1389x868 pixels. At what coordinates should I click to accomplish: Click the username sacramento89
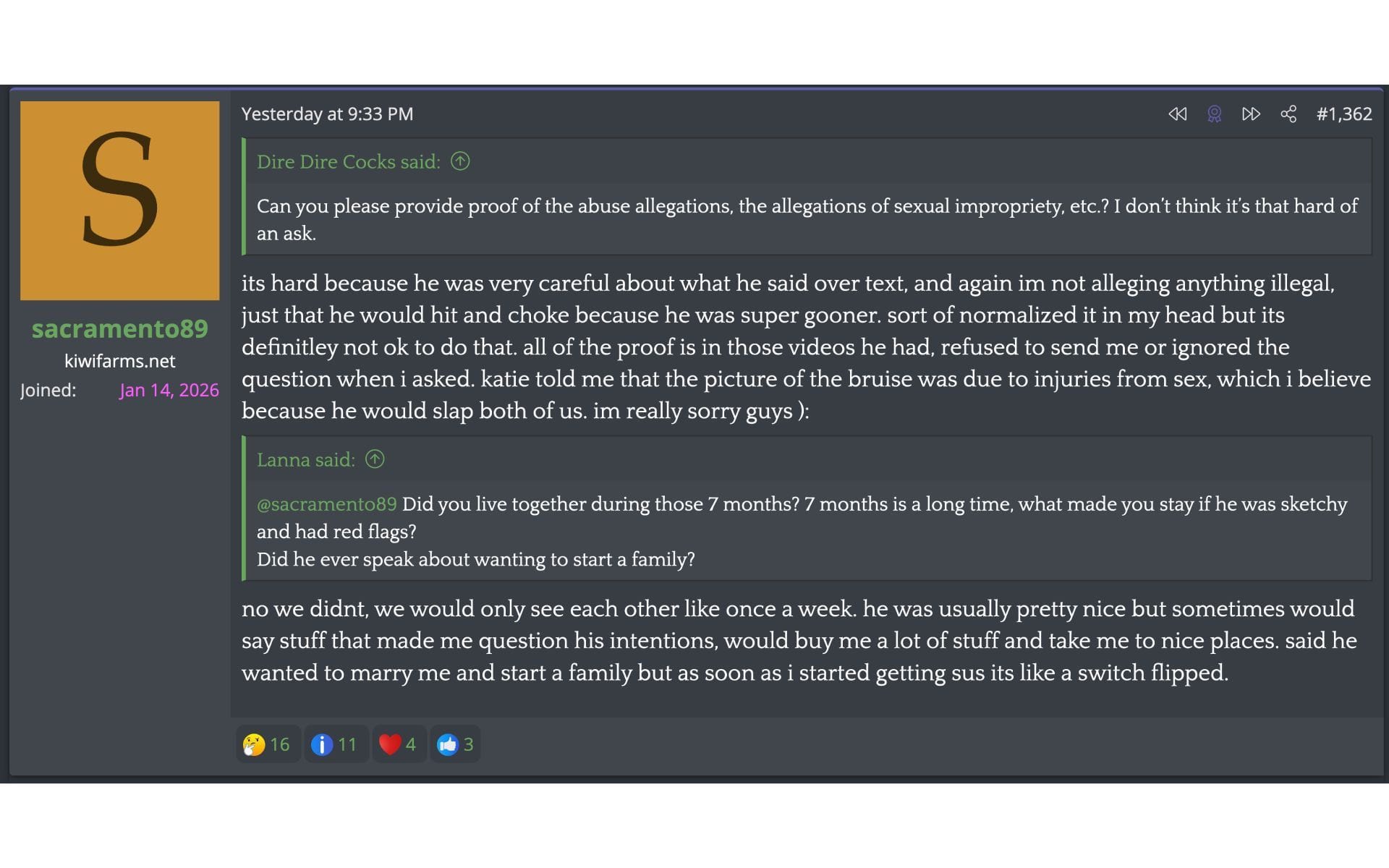tap(119, 329)
